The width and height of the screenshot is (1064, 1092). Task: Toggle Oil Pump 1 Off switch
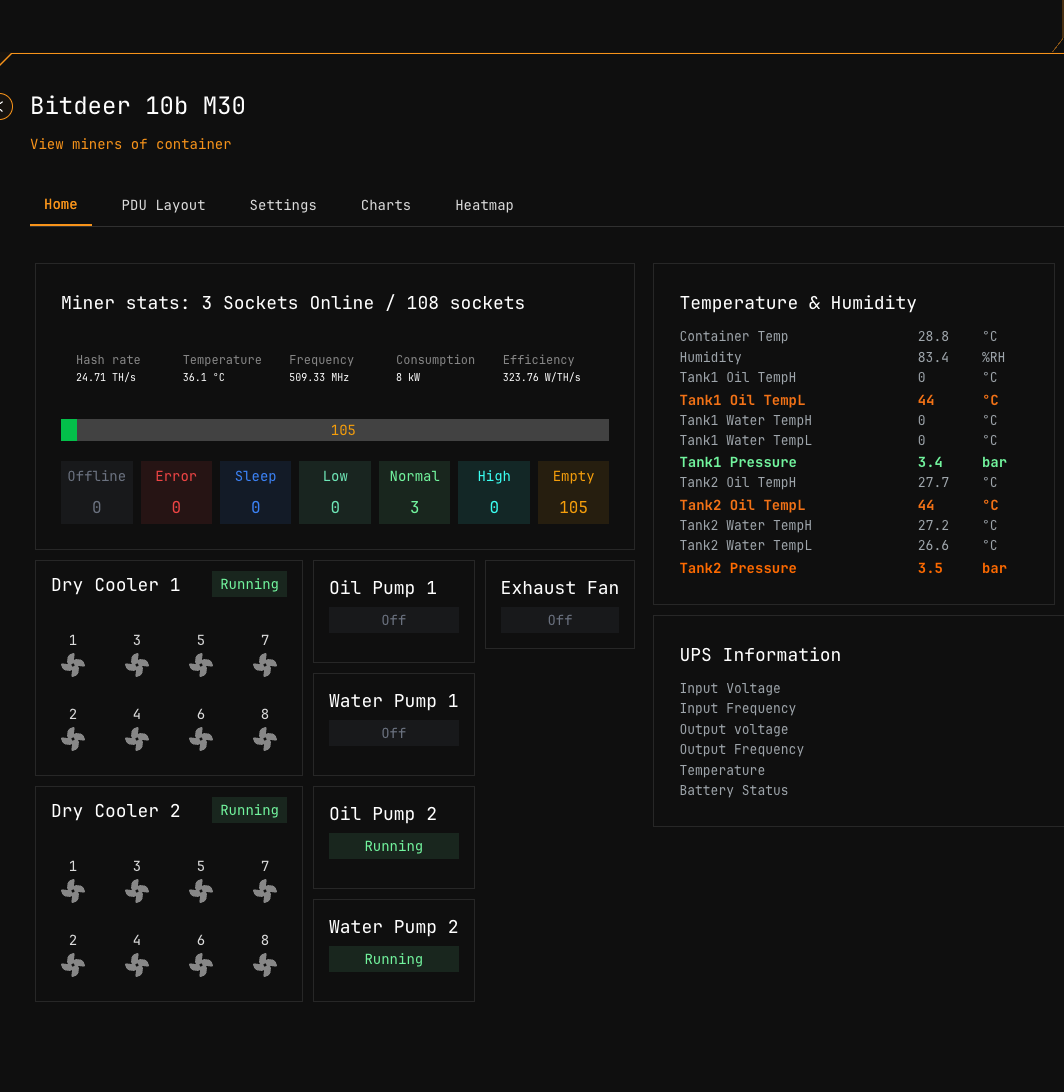[394, 620]
